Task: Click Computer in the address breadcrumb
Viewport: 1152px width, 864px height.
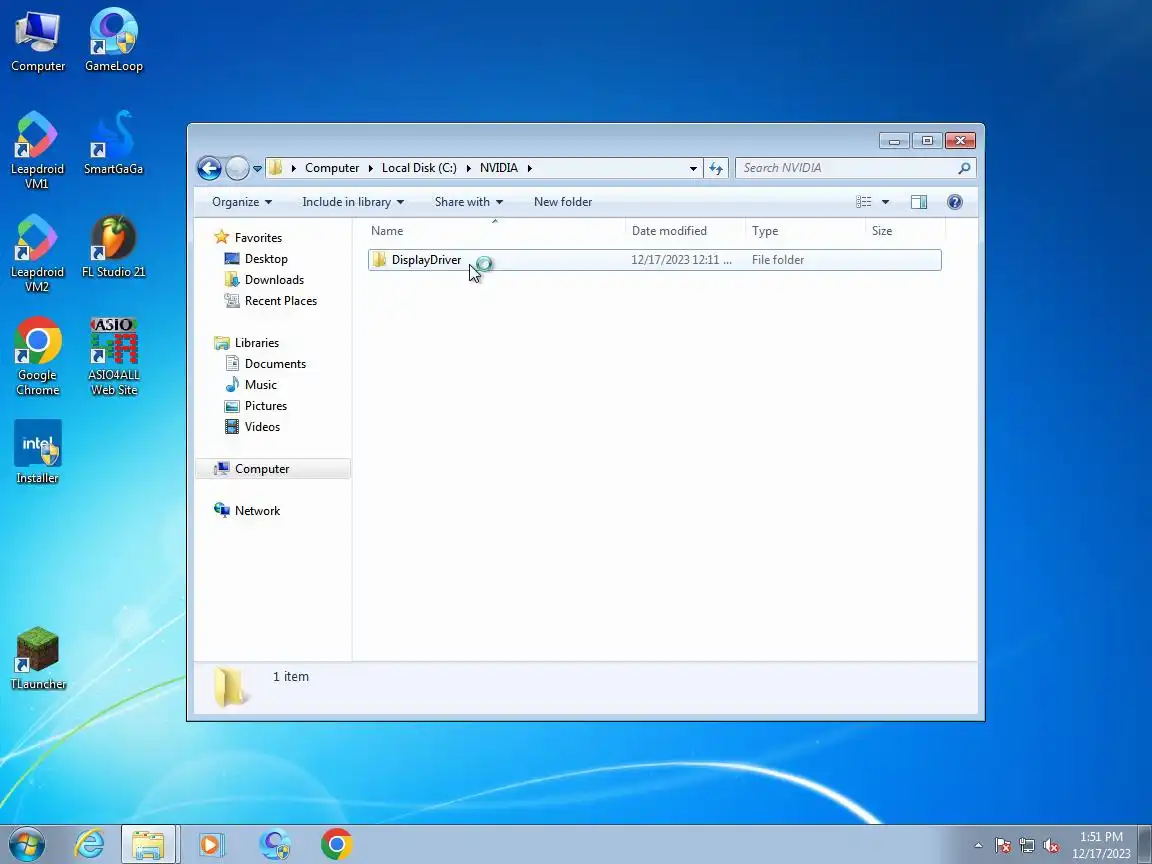Action: coord(332,168)
